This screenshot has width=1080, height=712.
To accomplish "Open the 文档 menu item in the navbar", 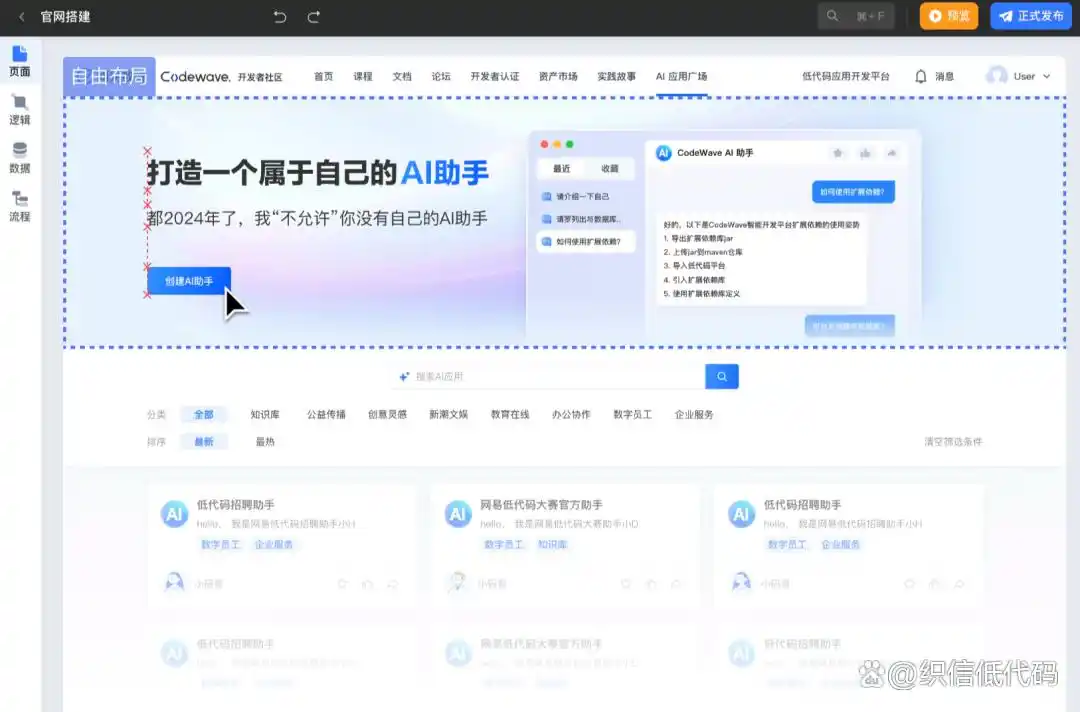I will (401, 76).
